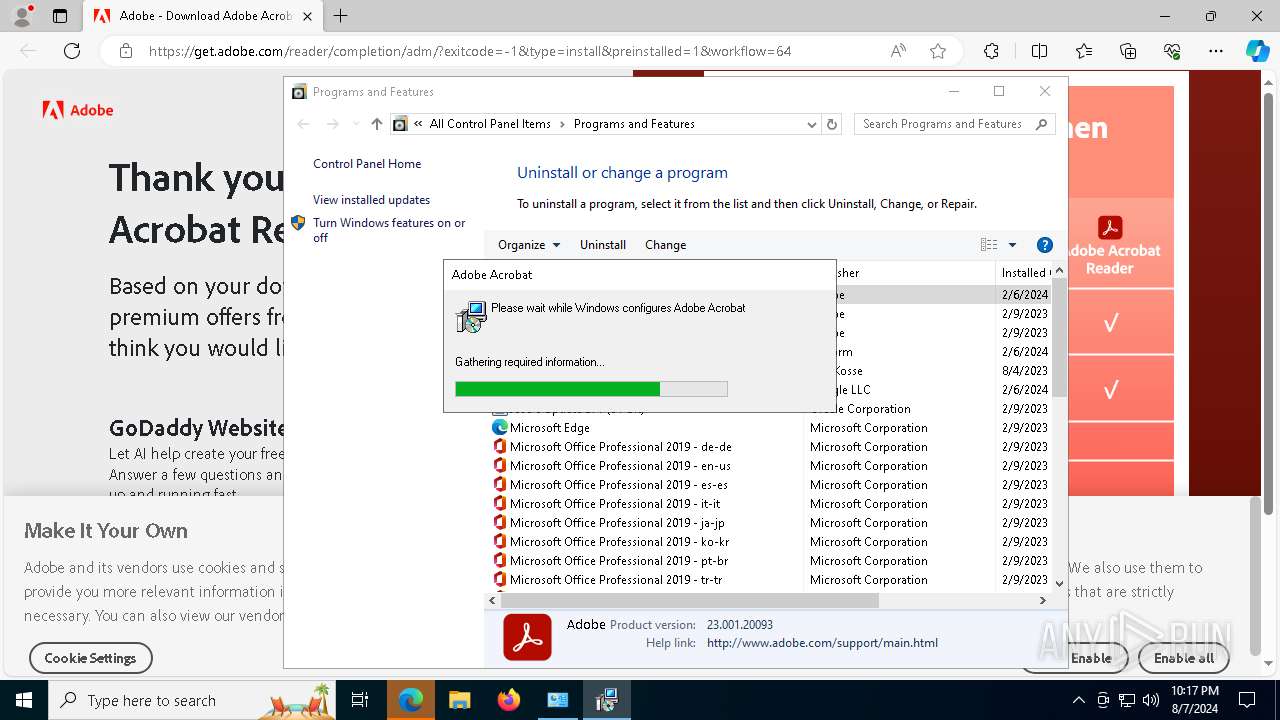Click All Control Panel Items breadcrumb

pyautogui.click(x=490, y=124)
